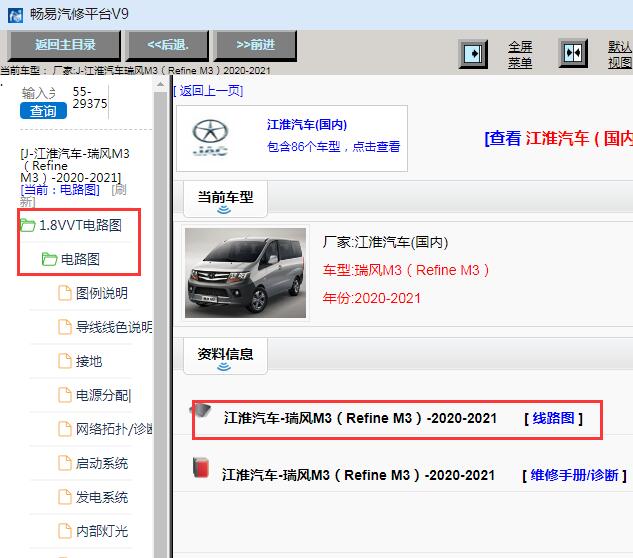This screenshot has width=633, height=558.
Task: Open the [维修手册/诊断] link
Action: point(574,475)
